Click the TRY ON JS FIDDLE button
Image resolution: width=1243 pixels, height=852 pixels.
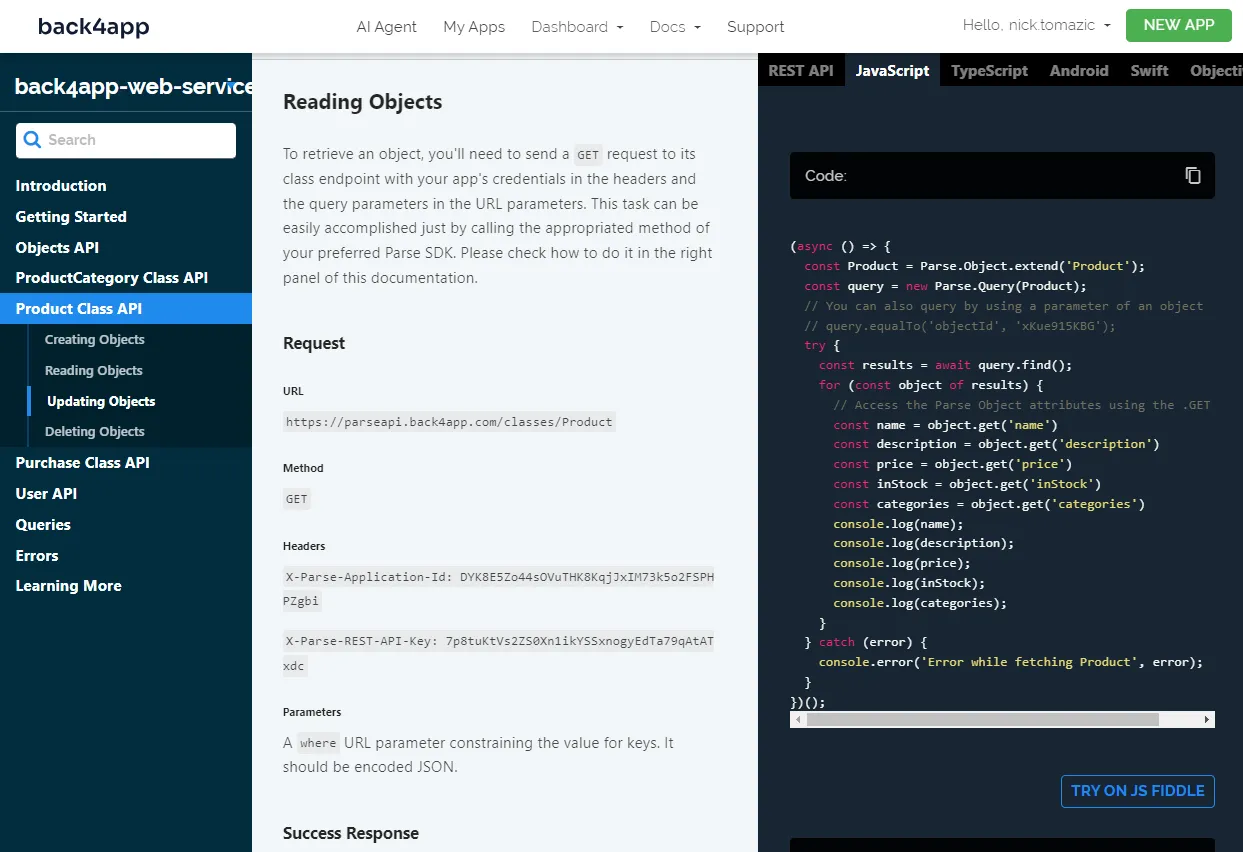[1137, 791]
